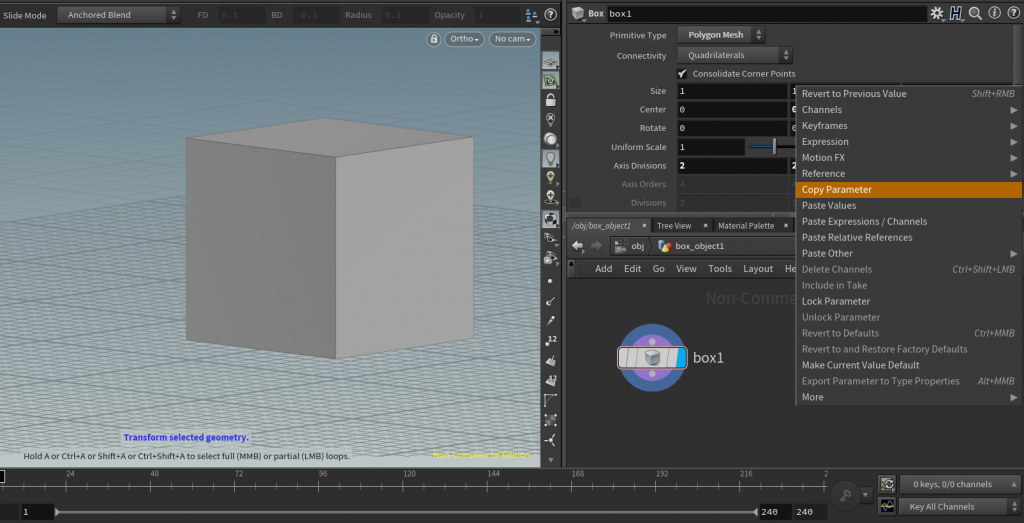
Task: Click the materials display icon in display toolbar
Action: pos(551,219)
